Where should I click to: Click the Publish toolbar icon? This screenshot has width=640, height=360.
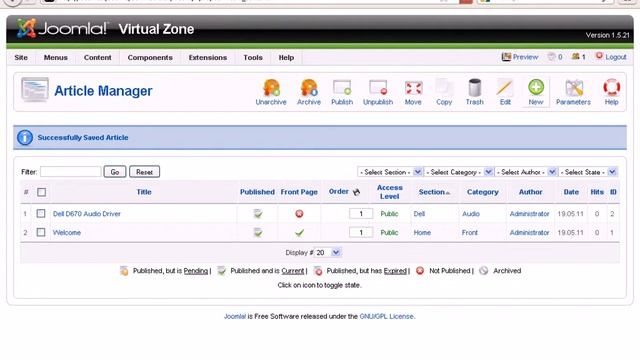click(342, 92)
